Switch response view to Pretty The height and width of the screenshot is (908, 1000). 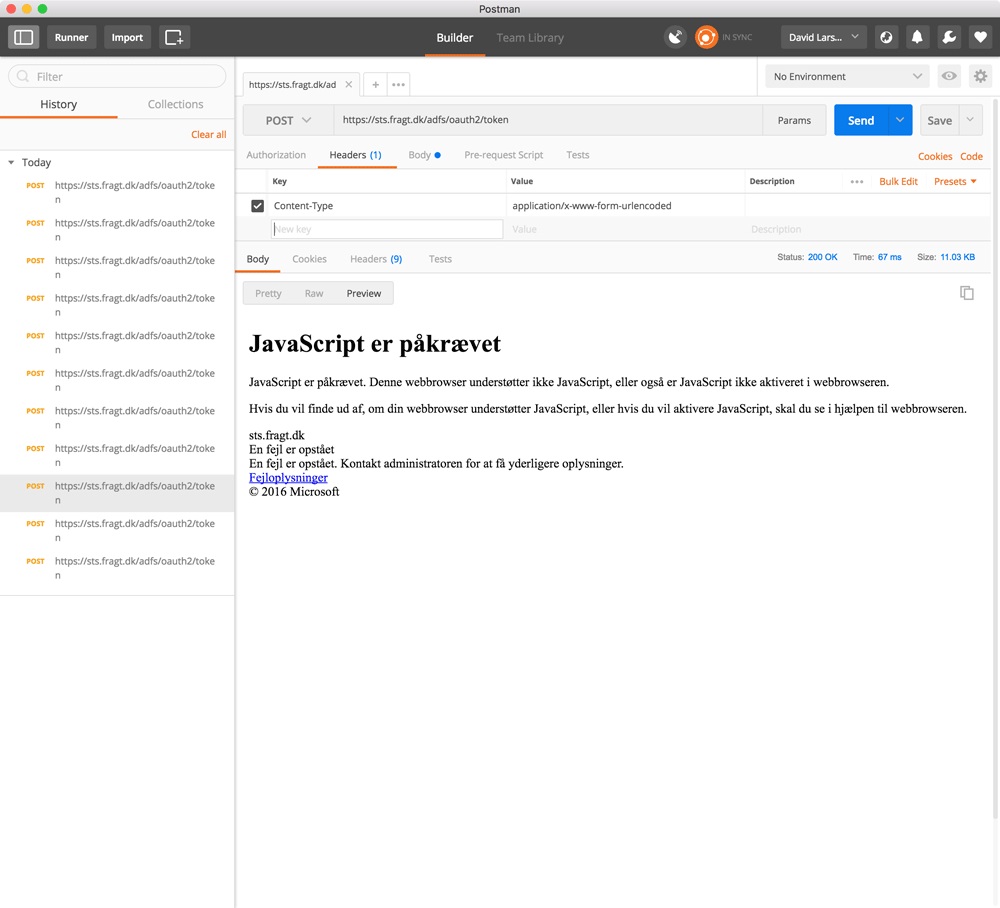268,293
